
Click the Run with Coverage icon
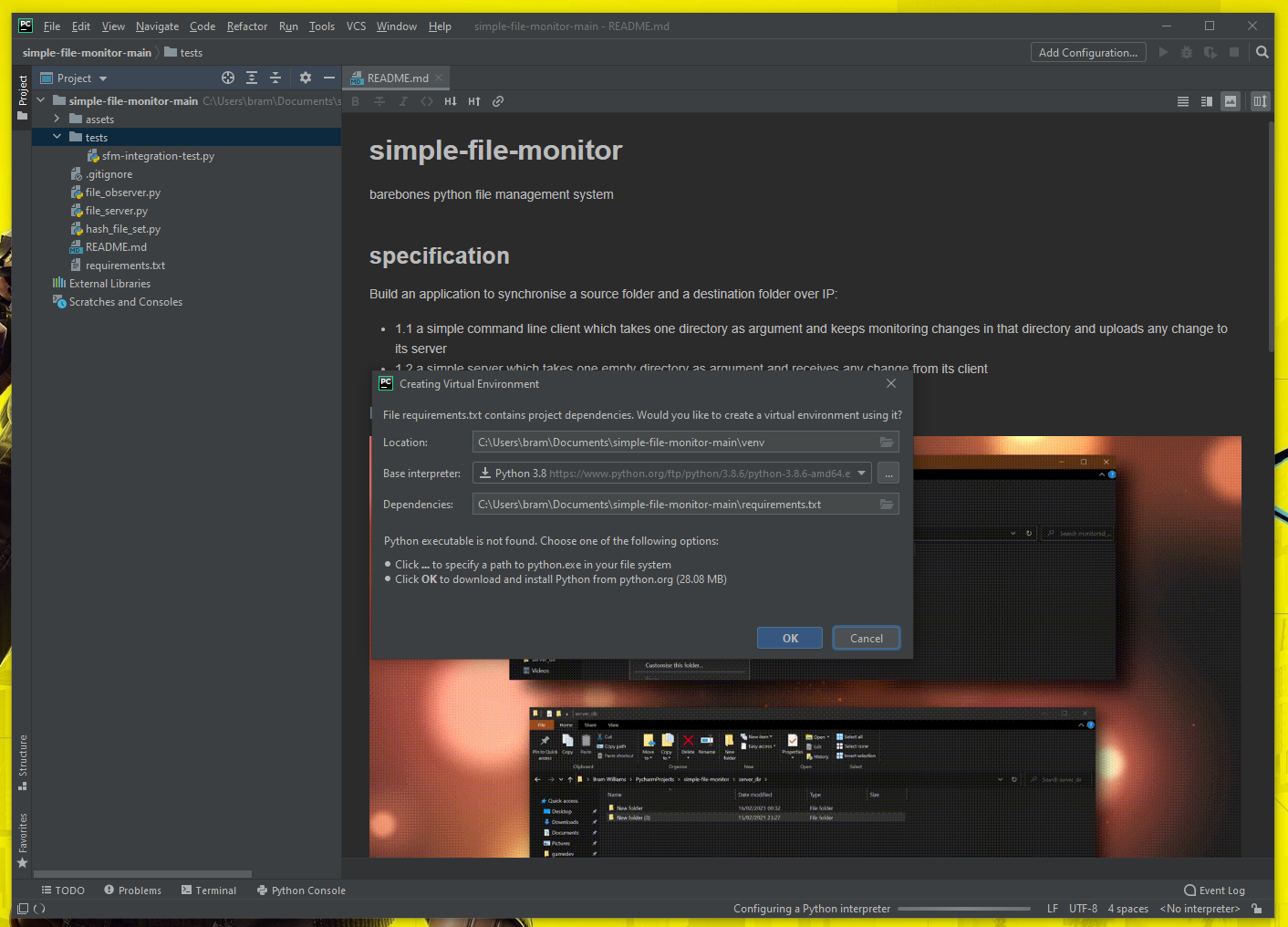1210,53
